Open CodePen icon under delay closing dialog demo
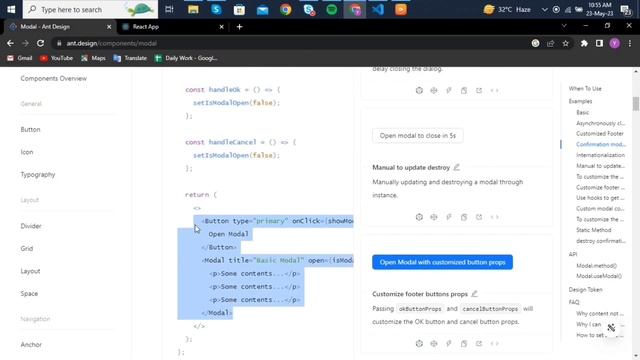640x360 pixels. point(434,91)
